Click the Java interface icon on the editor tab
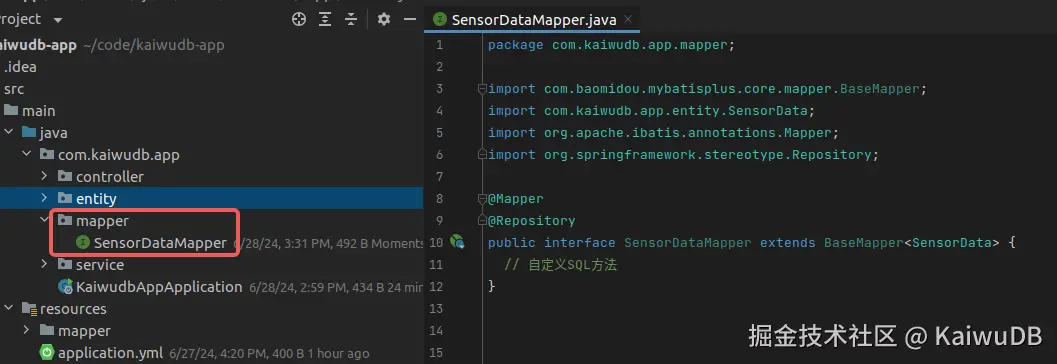1057x364 pixels. pyautogui.click(x=440, y=20)
